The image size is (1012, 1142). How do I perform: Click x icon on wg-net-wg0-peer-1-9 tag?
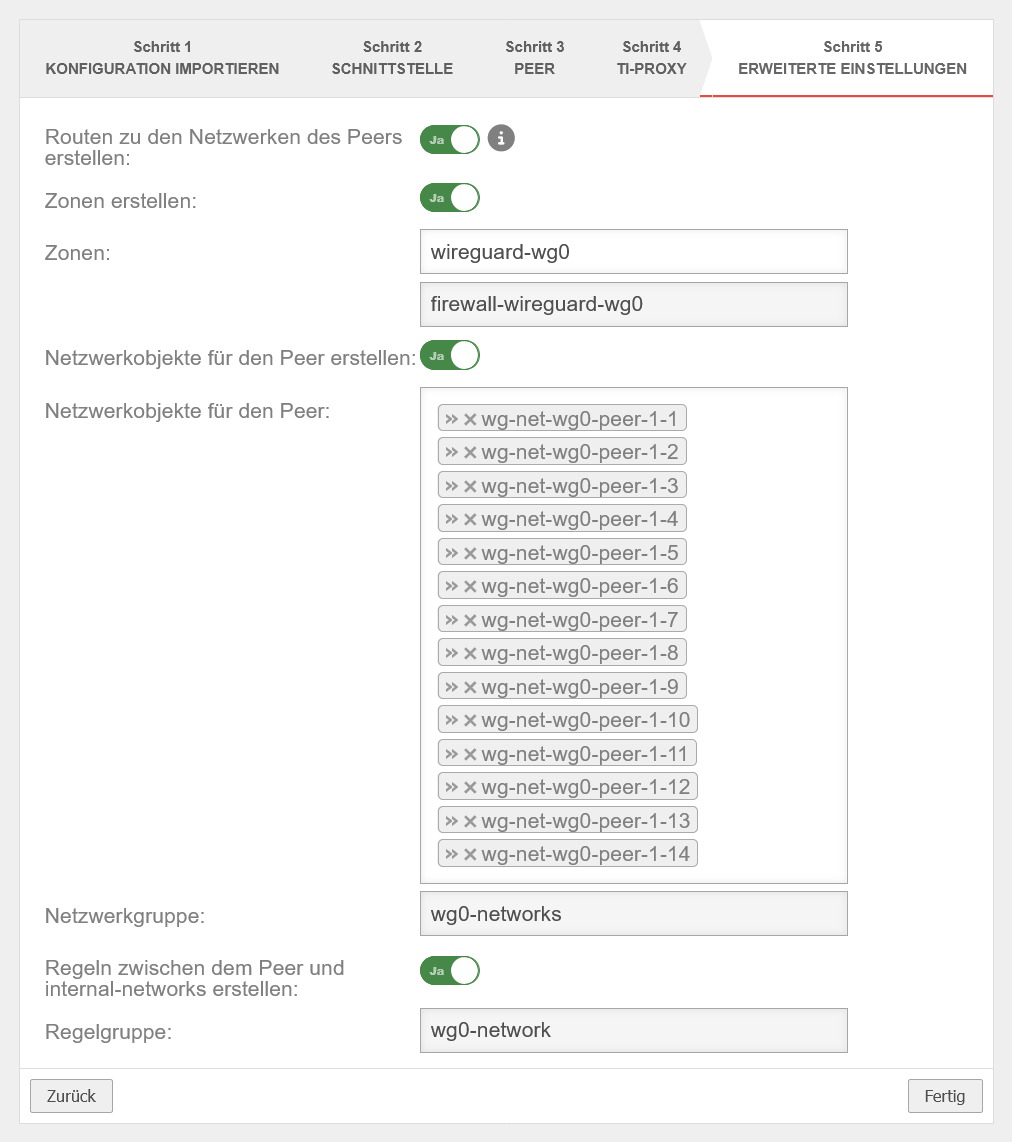[x=470, y=687]
